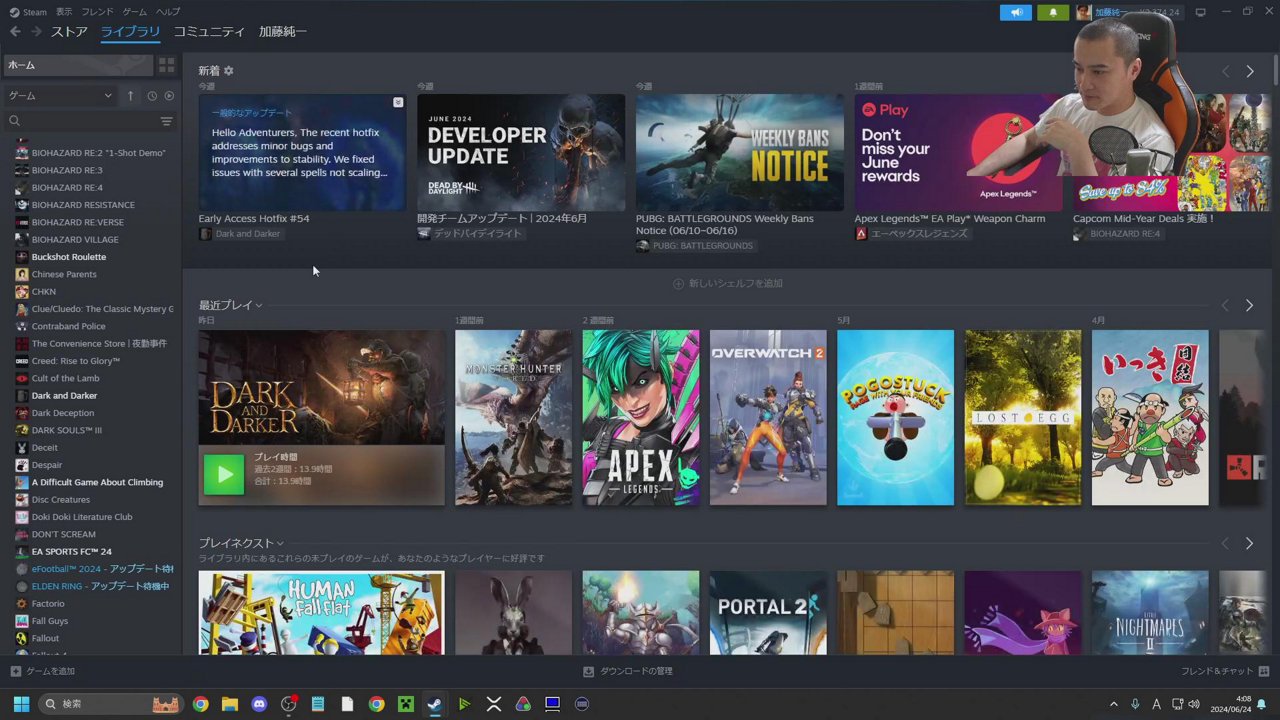Screen dimensions: 1280x720
Task: Switch to collections grid view icon
Action: (166, 65)
